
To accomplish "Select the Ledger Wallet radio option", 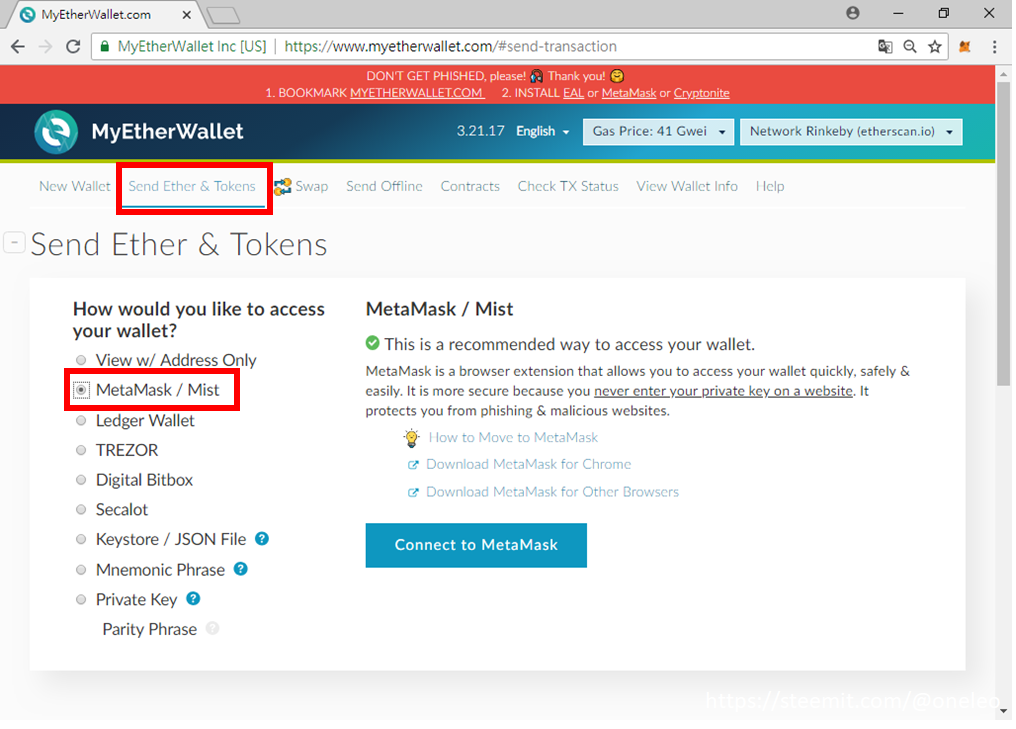I will click(x=81, y=421).
